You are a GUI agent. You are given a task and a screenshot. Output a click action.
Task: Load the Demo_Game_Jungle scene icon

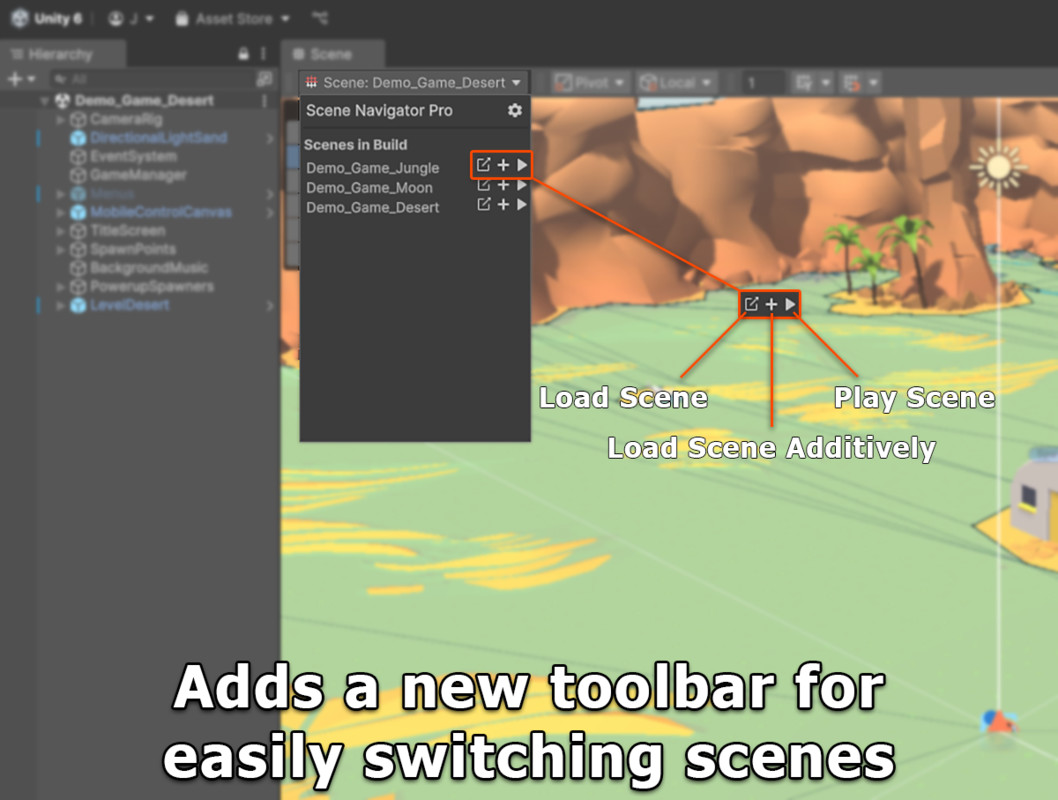(483, 165)
